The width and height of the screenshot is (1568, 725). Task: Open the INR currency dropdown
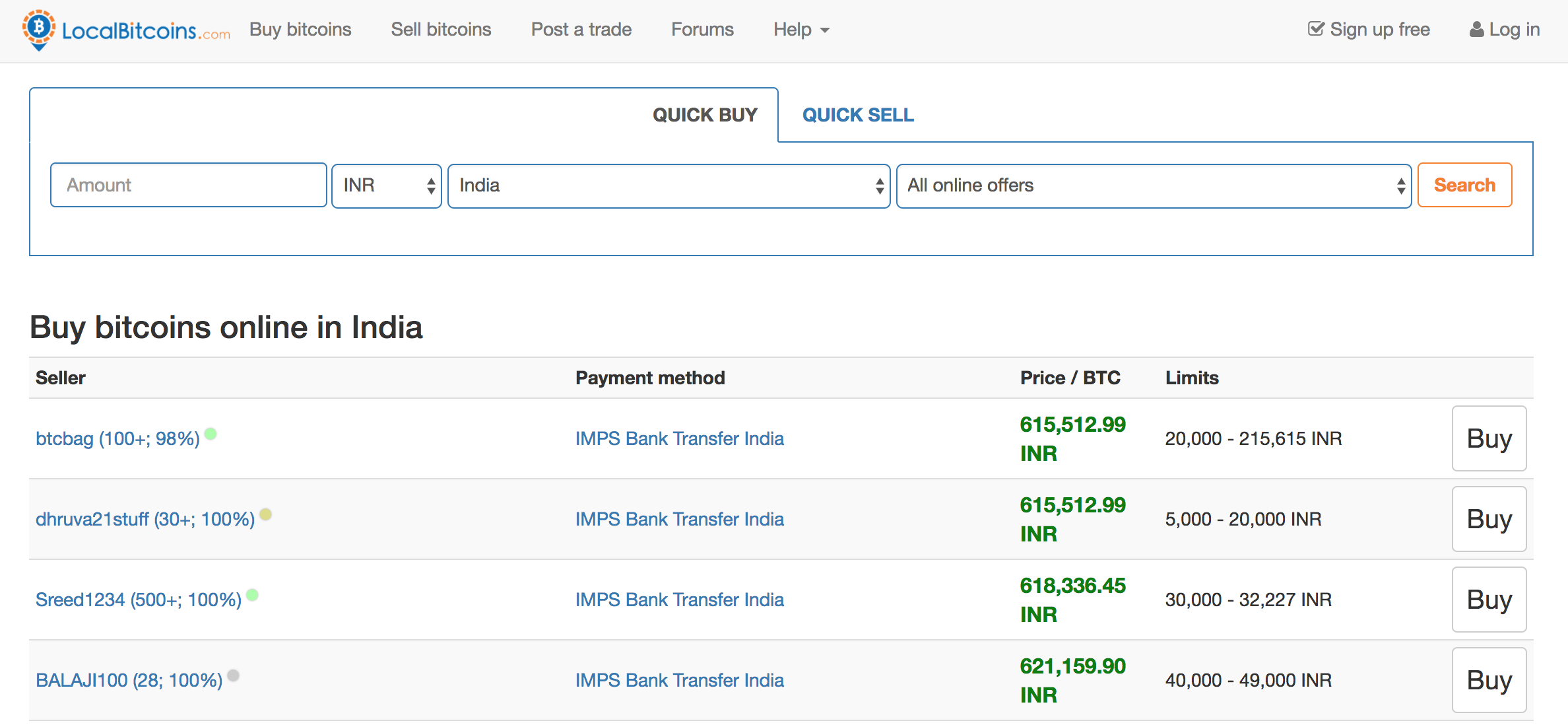click(387, 186)
